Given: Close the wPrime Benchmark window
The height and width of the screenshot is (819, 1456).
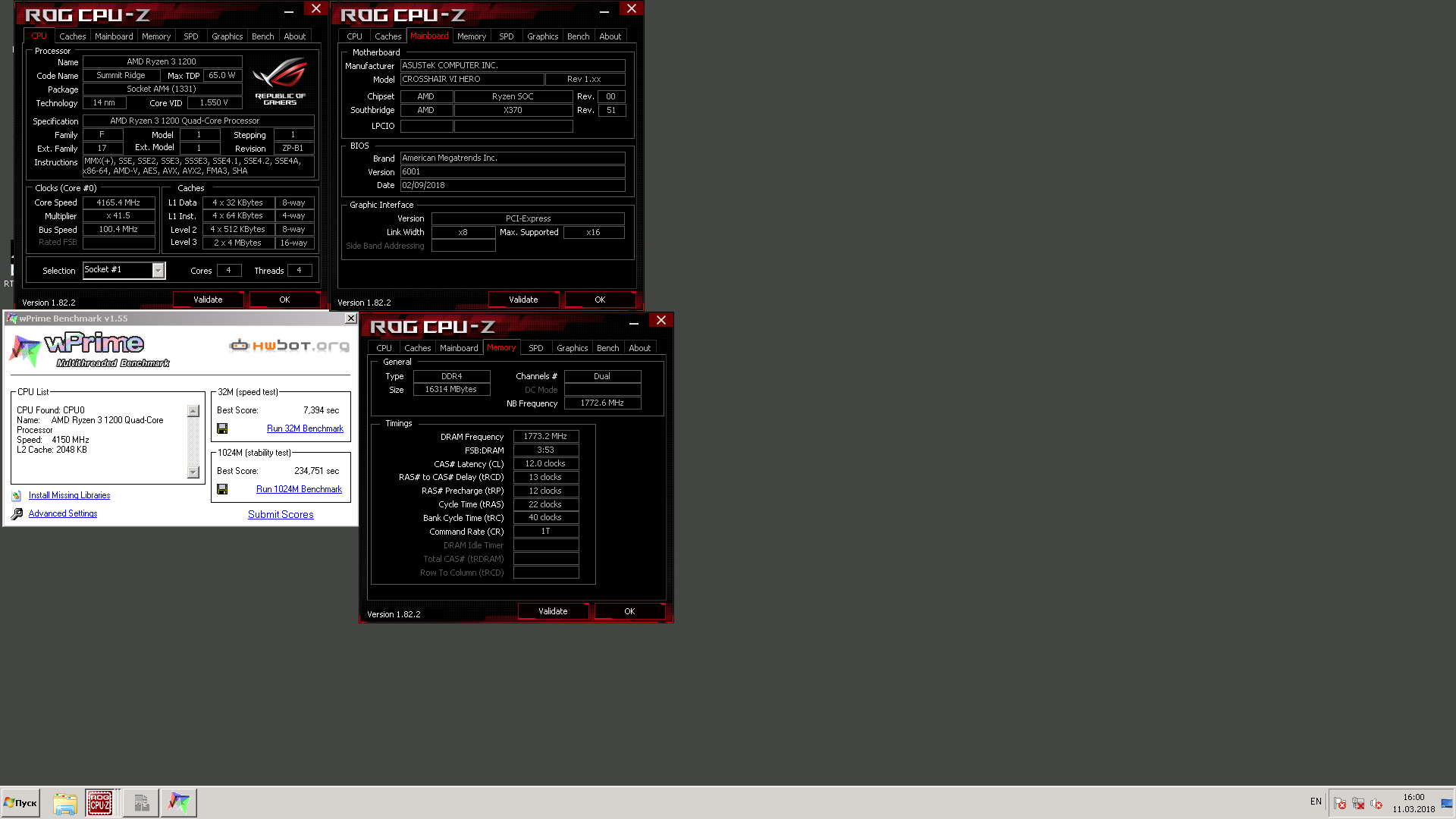Looking at the screenshot, I should point(350,318).
